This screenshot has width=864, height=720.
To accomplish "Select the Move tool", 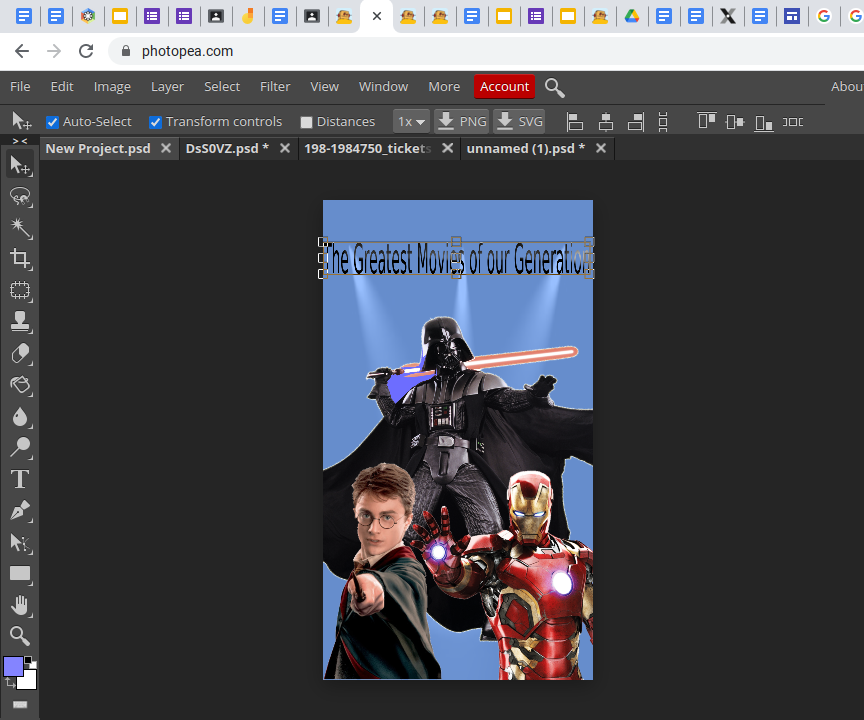I will [x=20, y=165].
